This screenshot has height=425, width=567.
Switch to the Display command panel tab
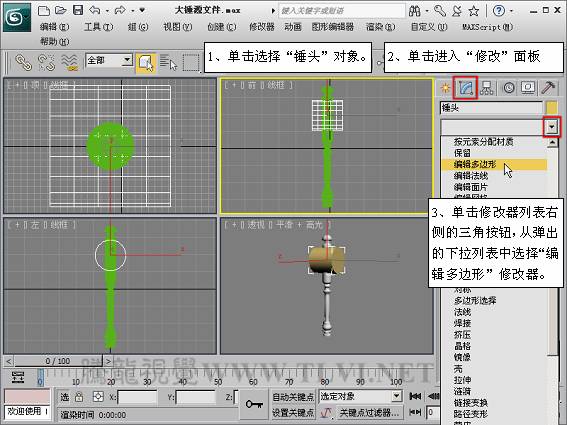click(x=528, y=88)
